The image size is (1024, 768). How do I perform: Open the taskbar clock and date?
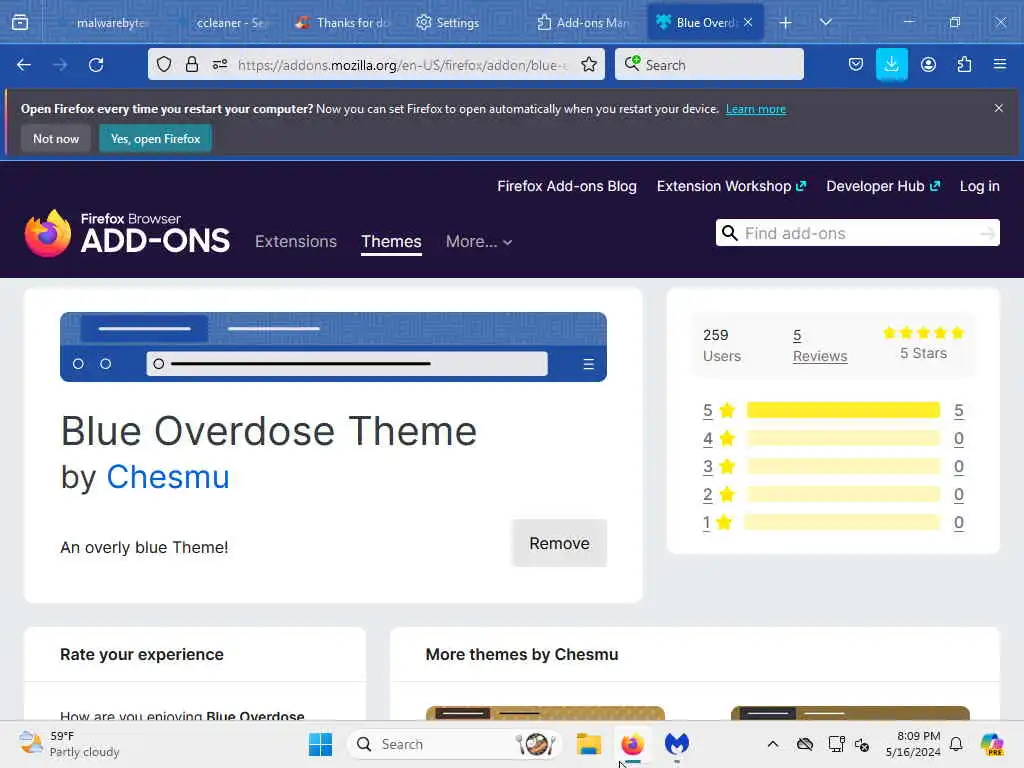912,744
